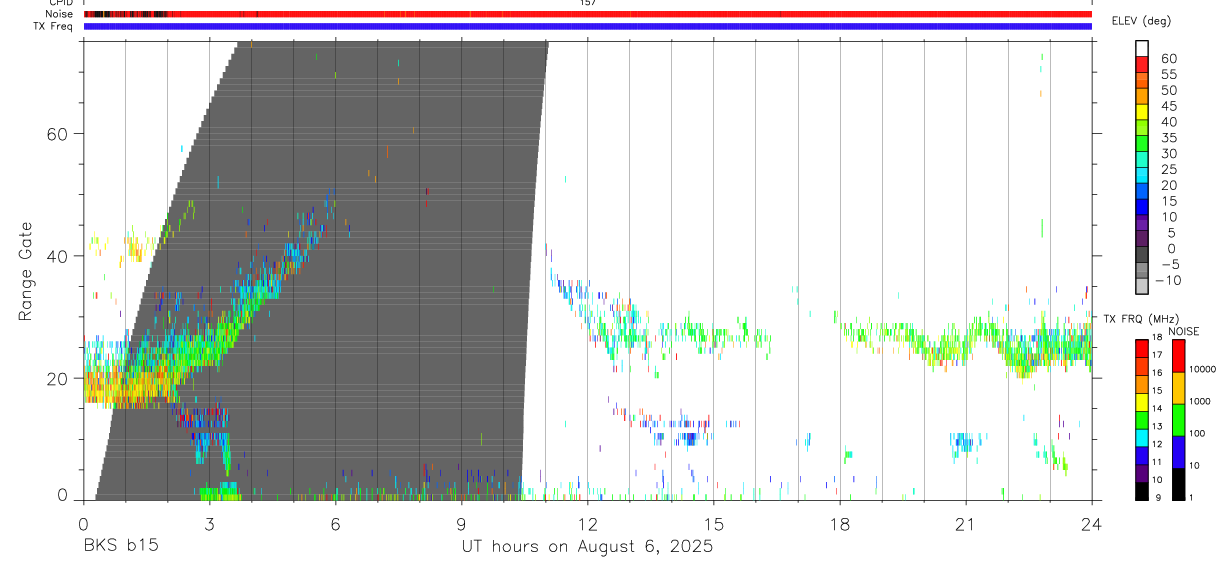The image size is (1228, 567).
Task: Click the 'ELEV (deg)' colorbar title
Action: [x=1140, y=21]
